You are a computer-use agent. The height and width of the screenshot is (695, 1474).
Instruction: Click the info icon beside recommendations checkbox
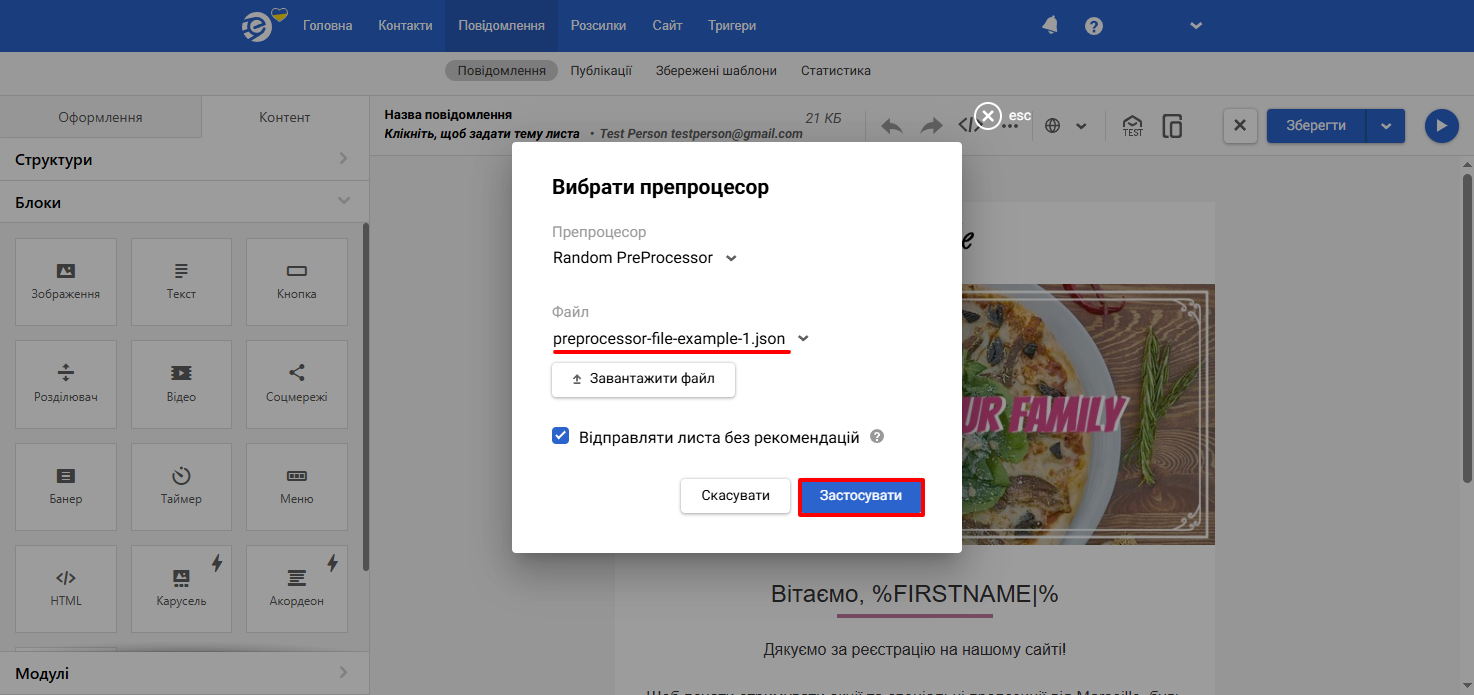click(x=877, y=437)
